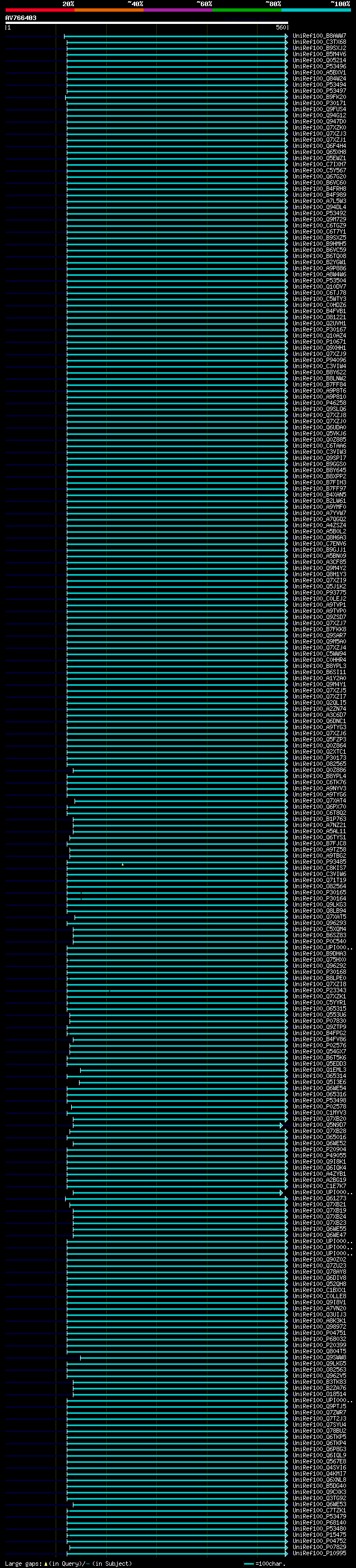Select label UniRef100_B3TK83
This screenshot has width=356, height=1568.
pos(319,1382)
